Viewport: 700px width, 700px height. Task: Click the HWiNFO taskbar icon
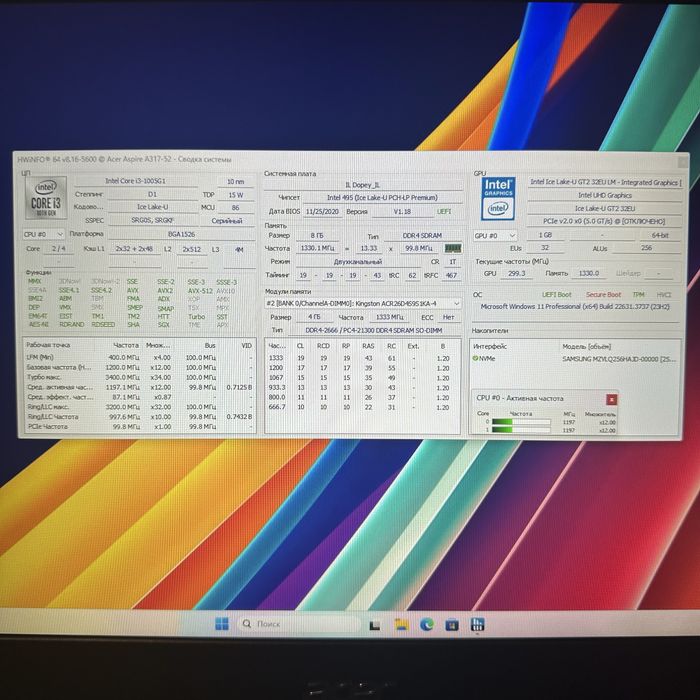point(477,624)
